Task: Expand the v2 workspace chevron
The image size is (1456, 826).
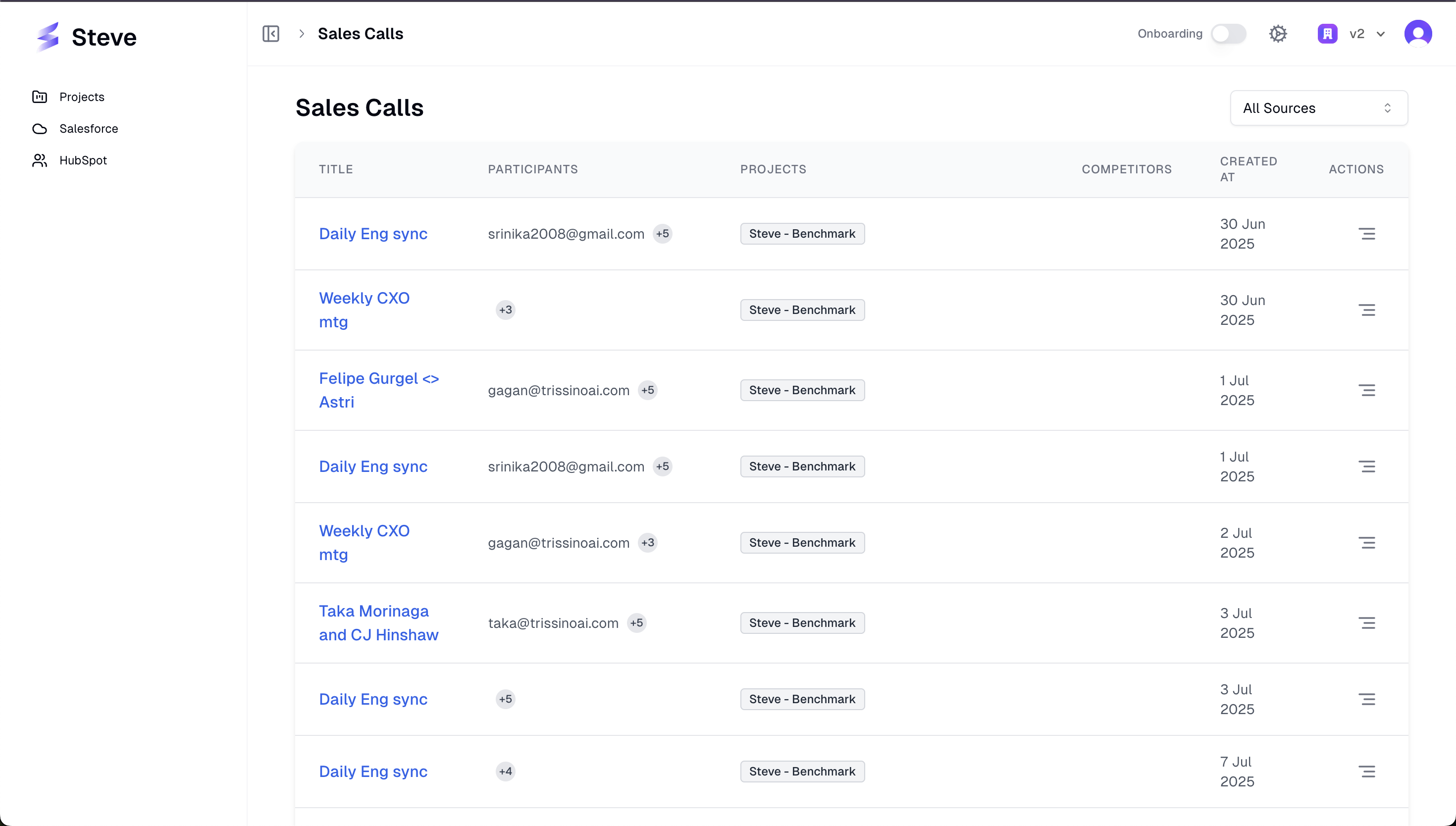Action: click(x=1381, y=34)
